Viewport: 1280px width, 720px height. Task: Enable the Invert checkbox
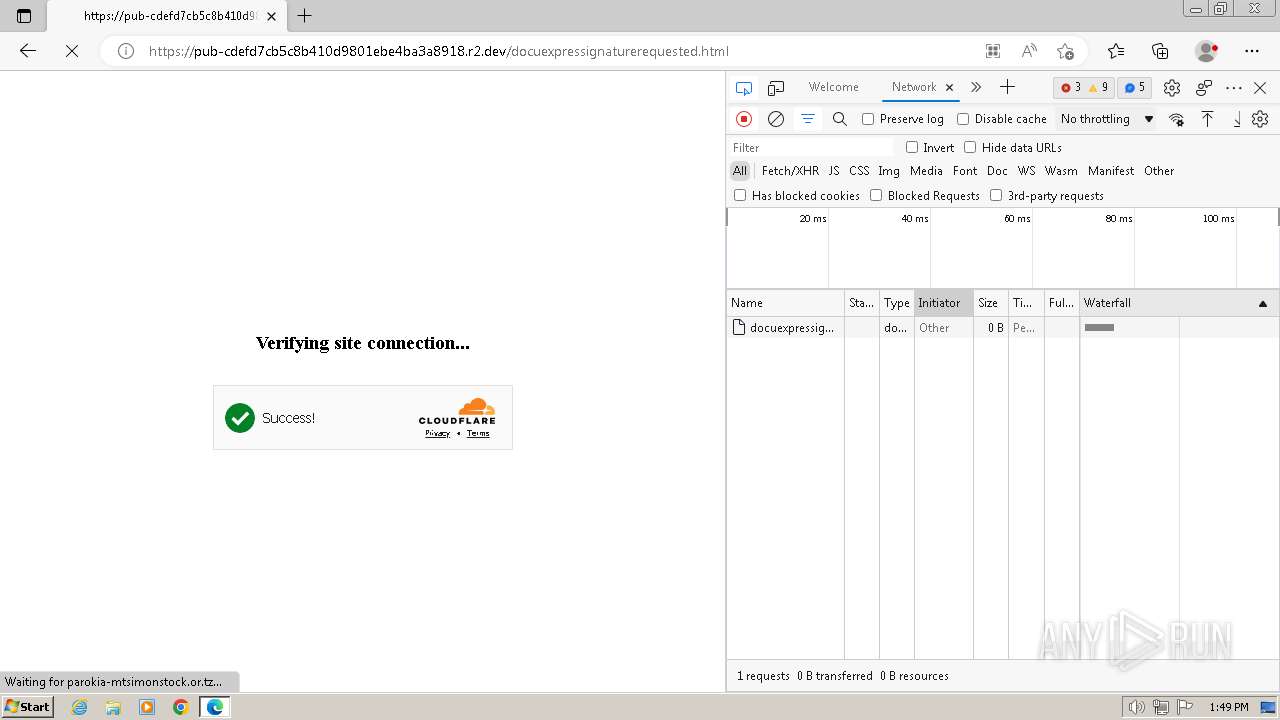(x=912, y=147)
